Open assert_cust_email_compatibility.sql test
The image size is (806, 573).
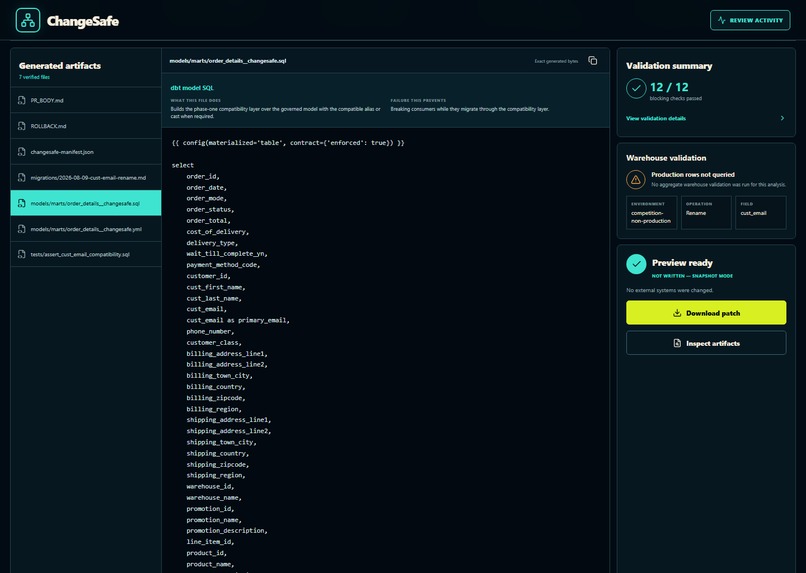tap(86, 254)
